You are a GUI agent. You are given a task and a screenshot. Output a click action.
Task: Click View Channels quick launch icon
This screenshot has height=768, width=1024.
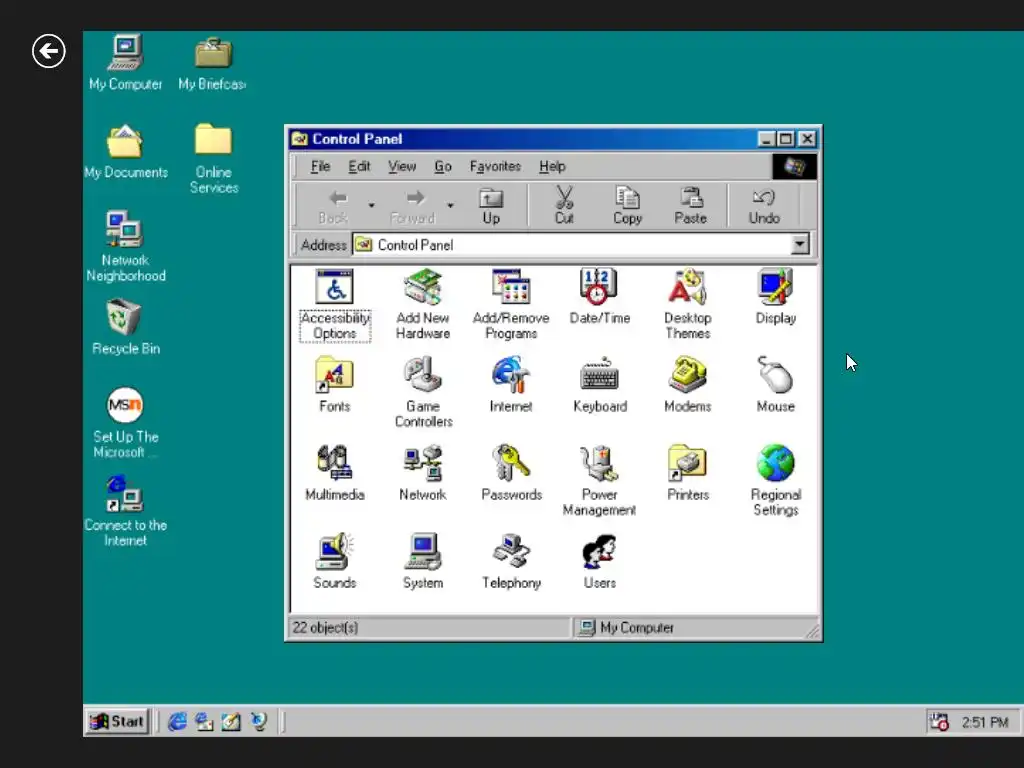pos(259,722)
